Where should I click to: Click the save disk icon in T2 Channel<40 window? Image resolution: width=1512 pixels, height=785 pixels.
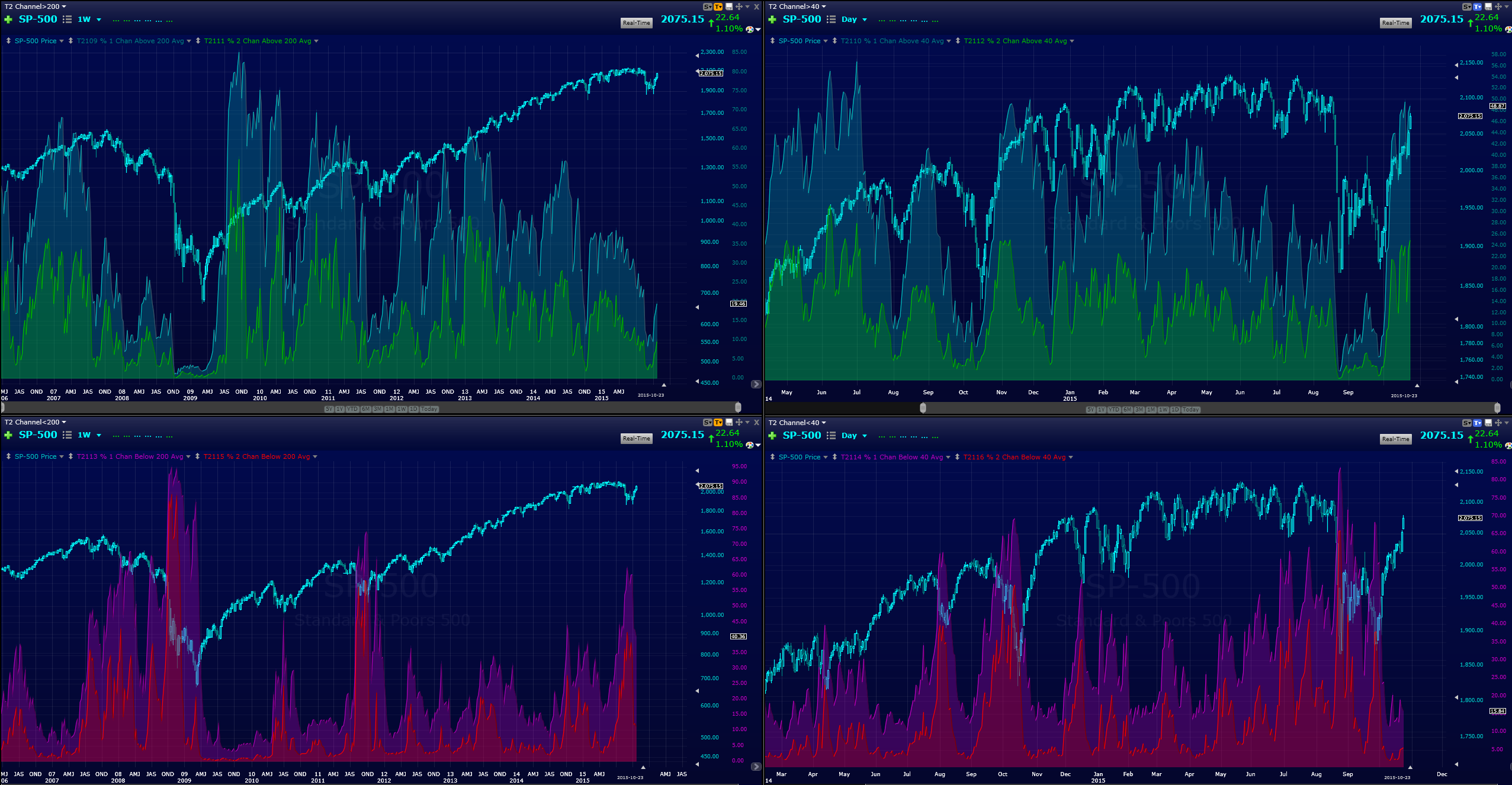click(1488, 423)
